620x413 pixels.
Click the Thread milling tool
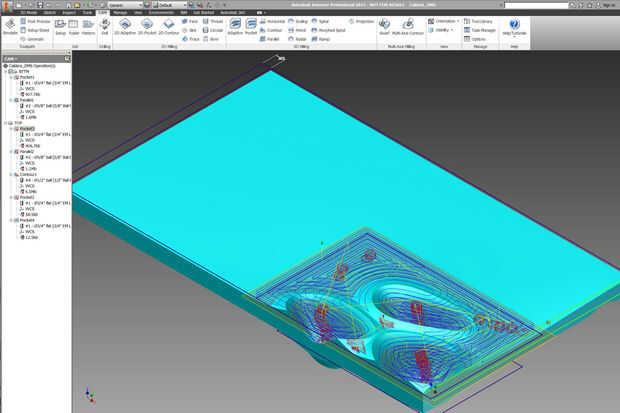pyautogui.click(x=213, y=21)
